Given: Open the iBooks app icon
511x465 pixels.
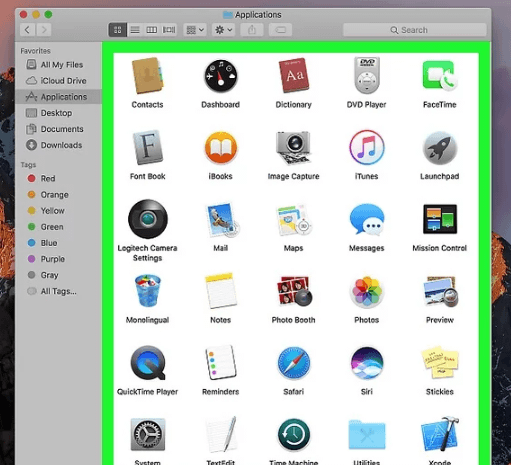Looking at the screenshot, I should 221,148.
